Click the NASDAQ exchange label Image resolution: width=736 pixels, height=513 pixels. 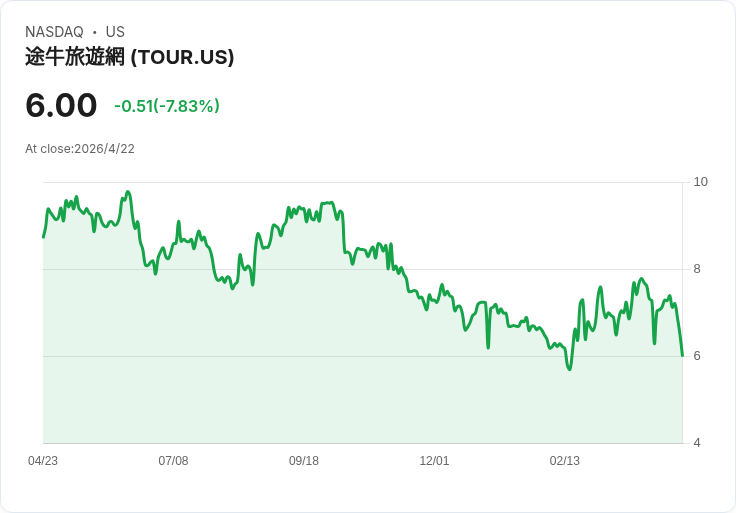click(x=54, y=32)
